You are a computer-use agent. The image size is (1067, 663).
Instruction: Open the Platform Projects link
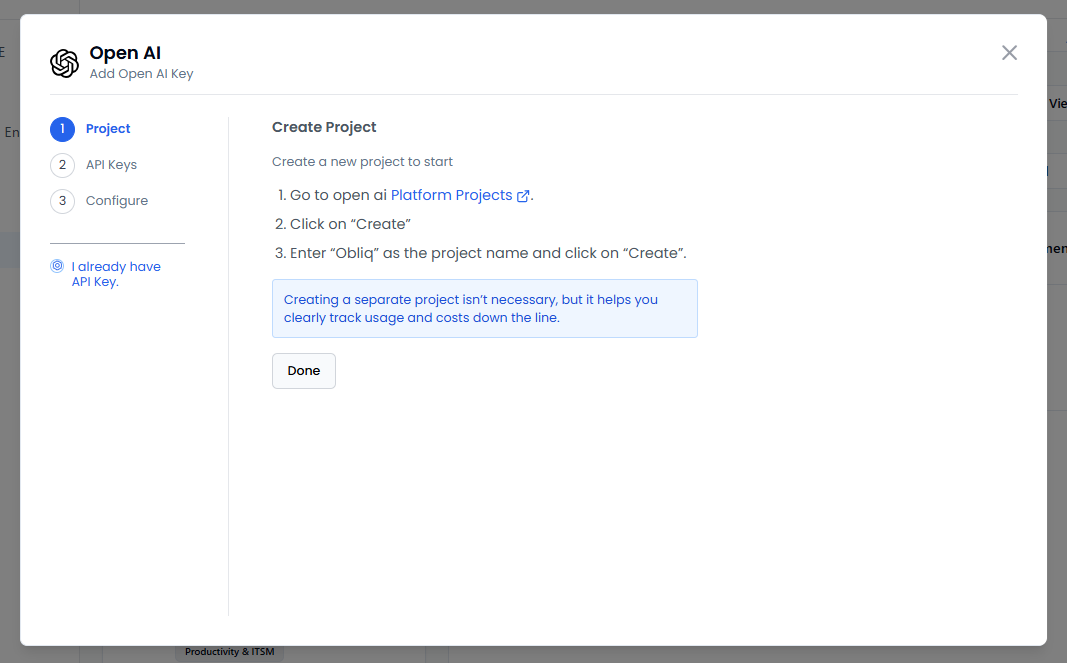coord(451,195)
